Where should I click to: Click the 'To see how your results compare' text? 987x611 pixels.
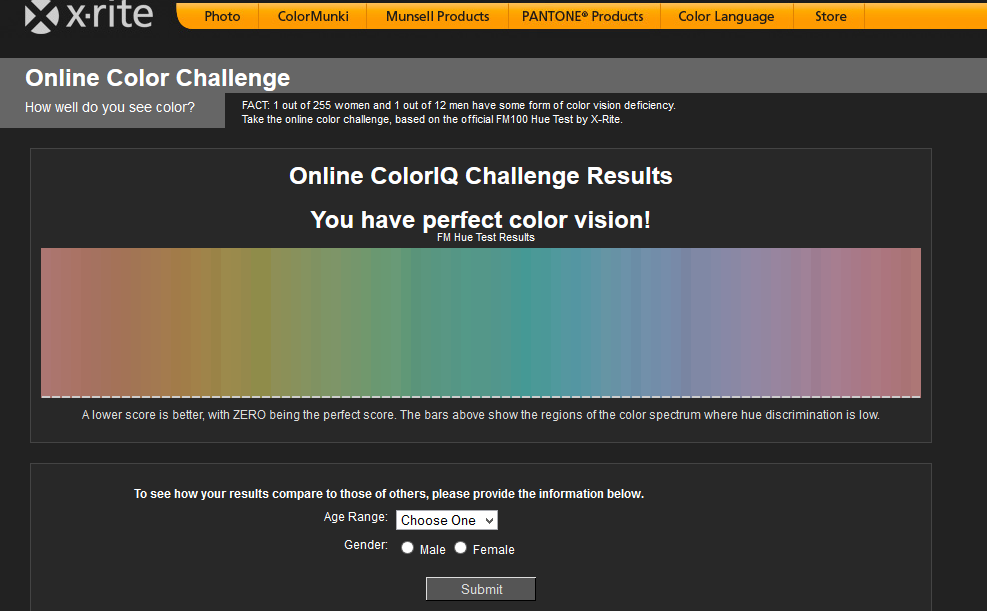[389, 494]
